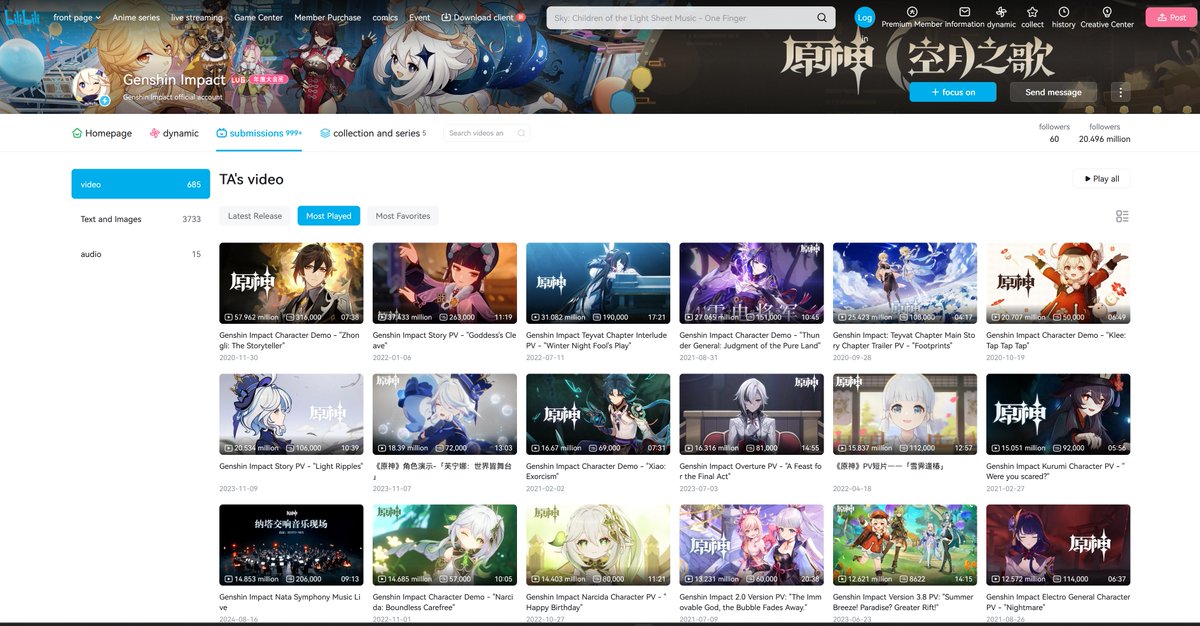Click the bilibili logo in the header
This screenshot has height=626, width=1200.
tap(23, 17)
